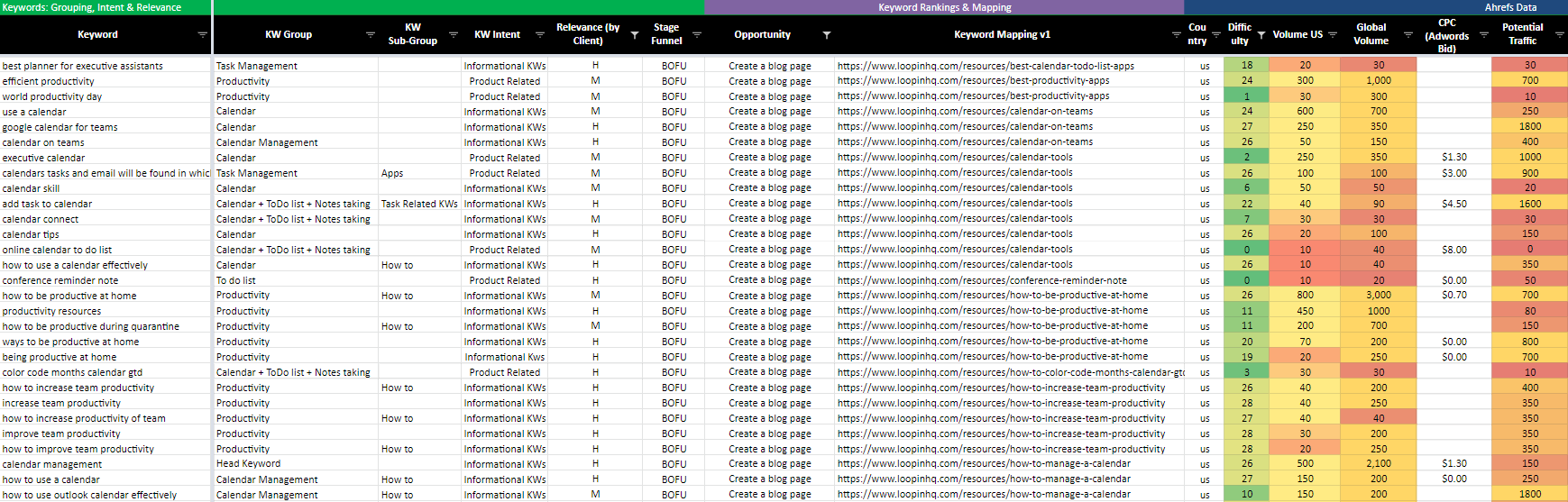The height and width of the screenshot is (502, 1568).
Task: Select the 'add task to calendar' keyword cell
Action: click(x=105, y=204)
